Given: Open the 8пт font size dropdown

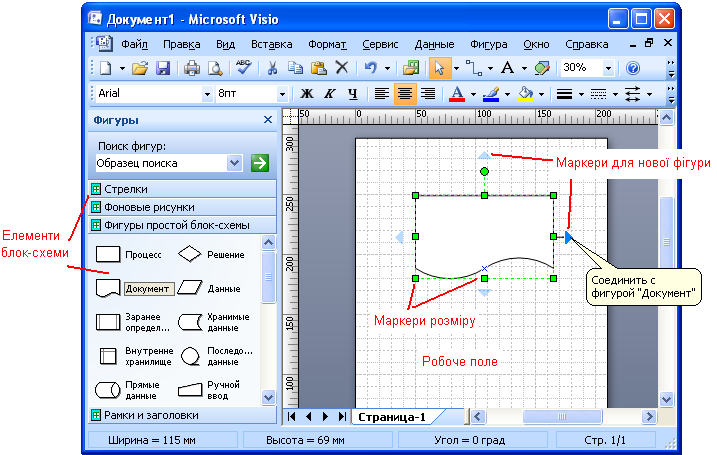Looking at the screenshot, I should [282, 94].
